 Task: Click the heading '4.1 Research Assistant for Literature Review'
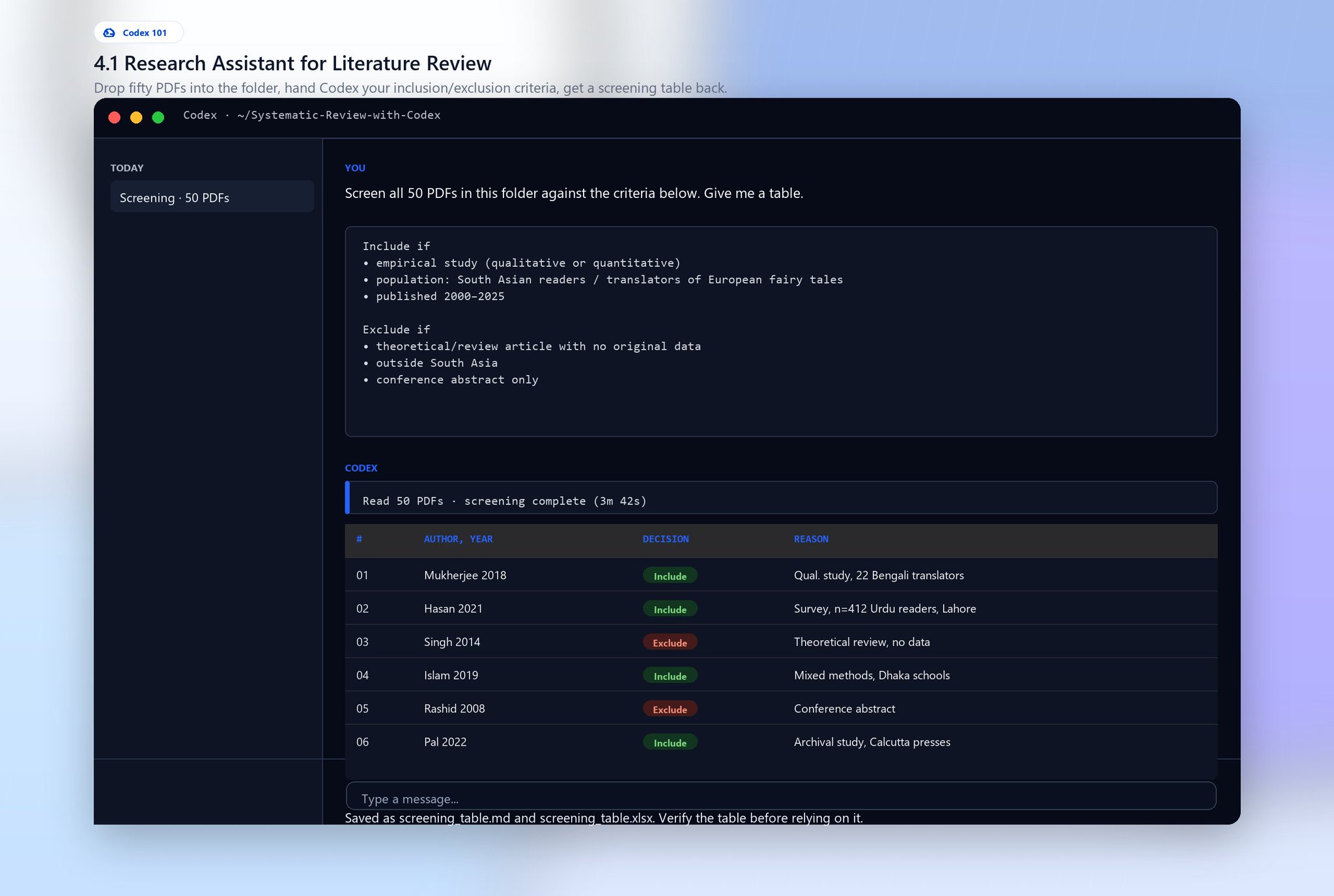292,63
